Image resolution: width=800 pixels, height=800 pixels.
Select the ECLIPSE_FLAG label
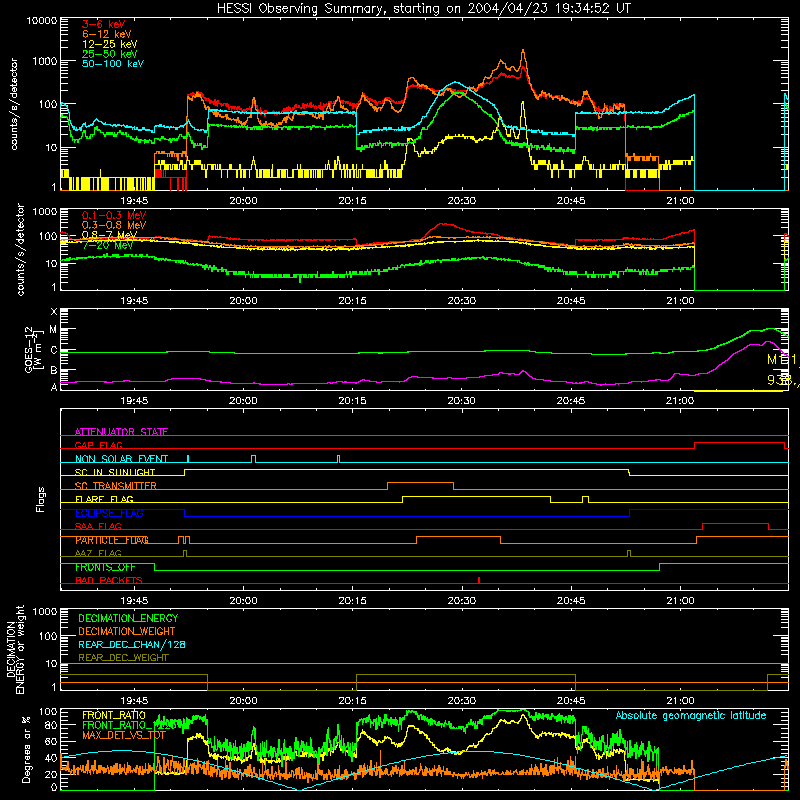[x=109, y=513]
